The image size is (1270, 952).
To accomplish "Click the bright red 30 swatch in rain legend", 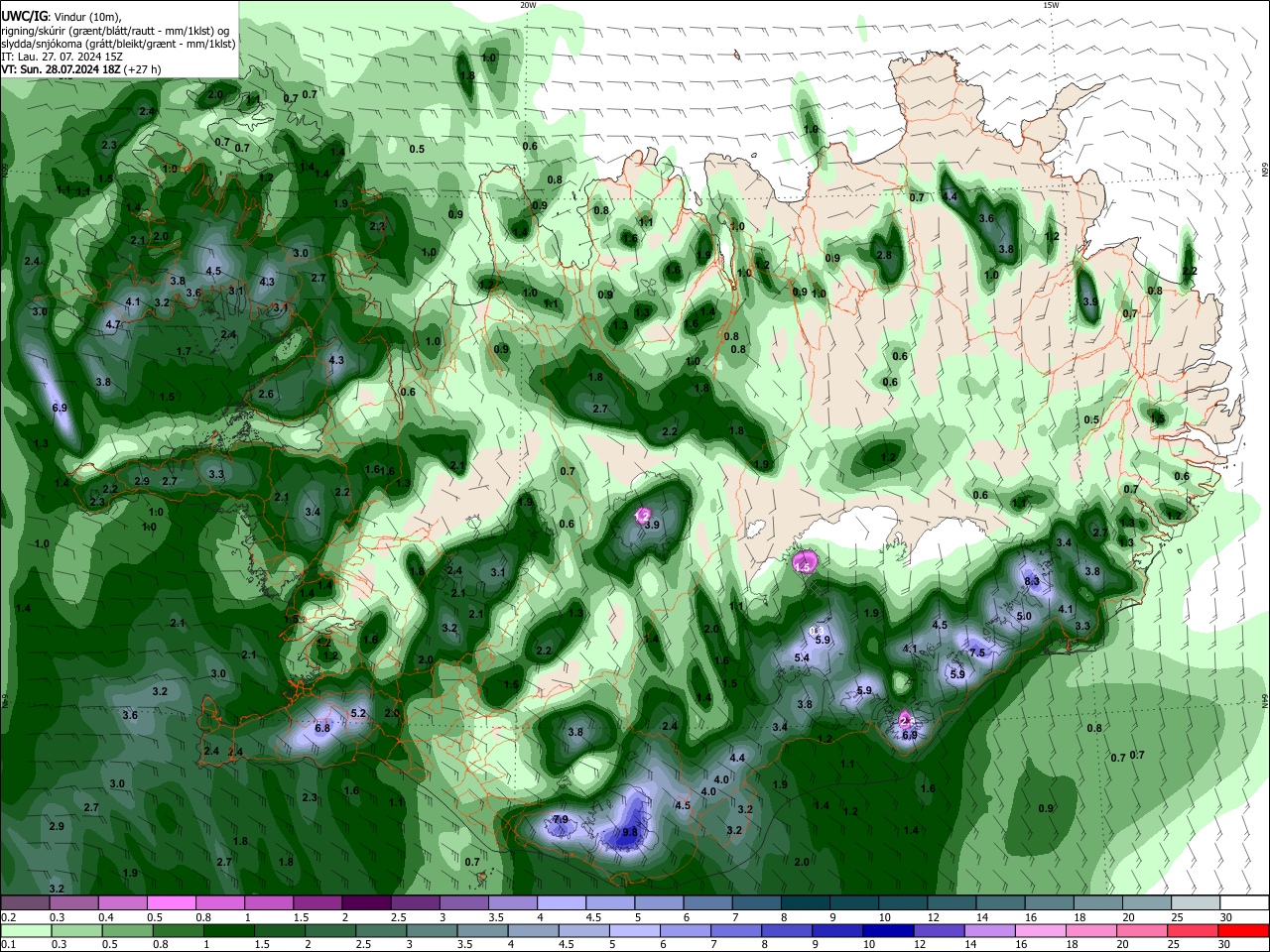I will coord(1243,931).
